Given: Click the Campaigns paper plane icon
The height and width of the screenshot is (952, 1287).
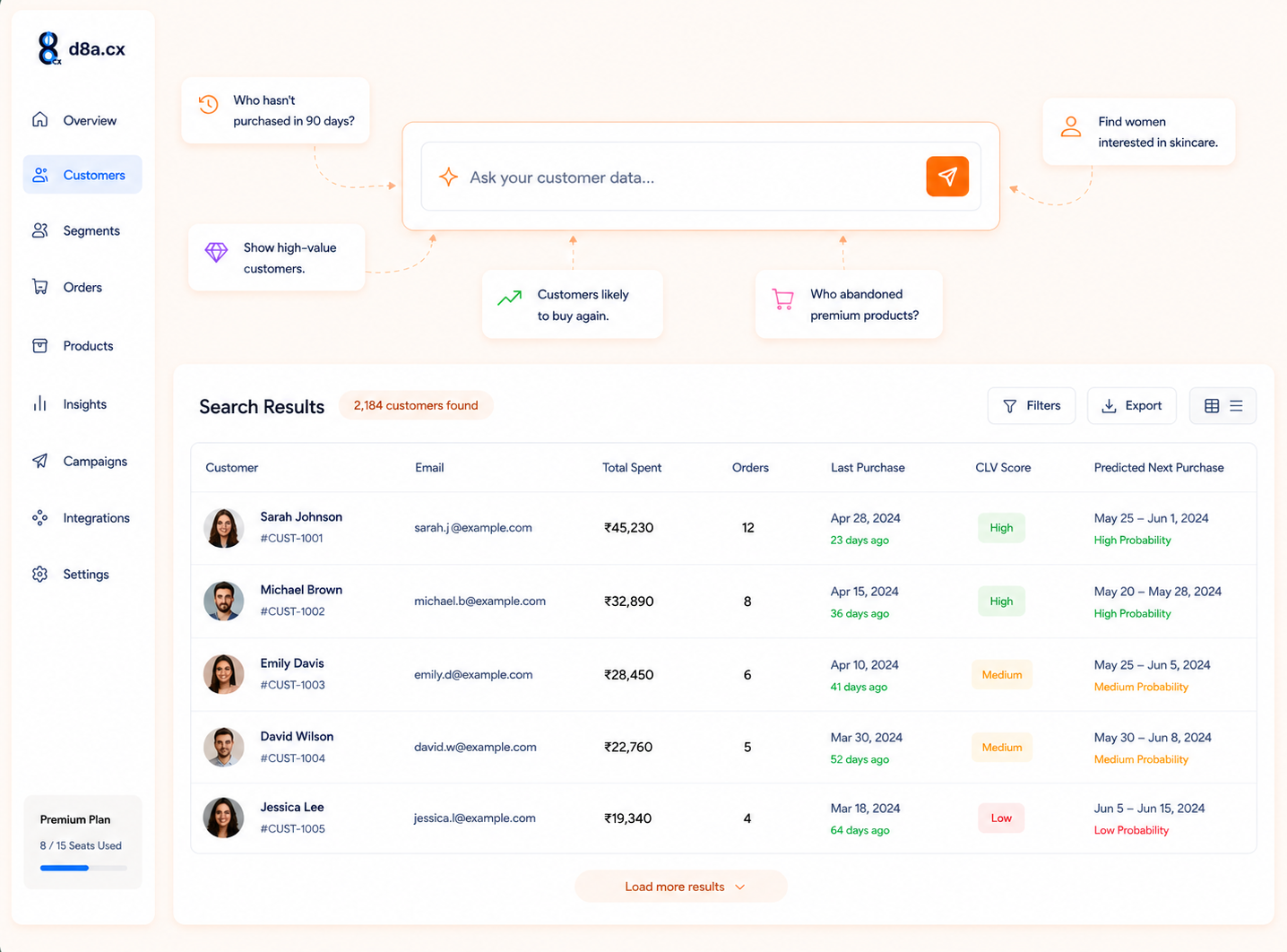Looking at the screenshot, I should point(40,461).
